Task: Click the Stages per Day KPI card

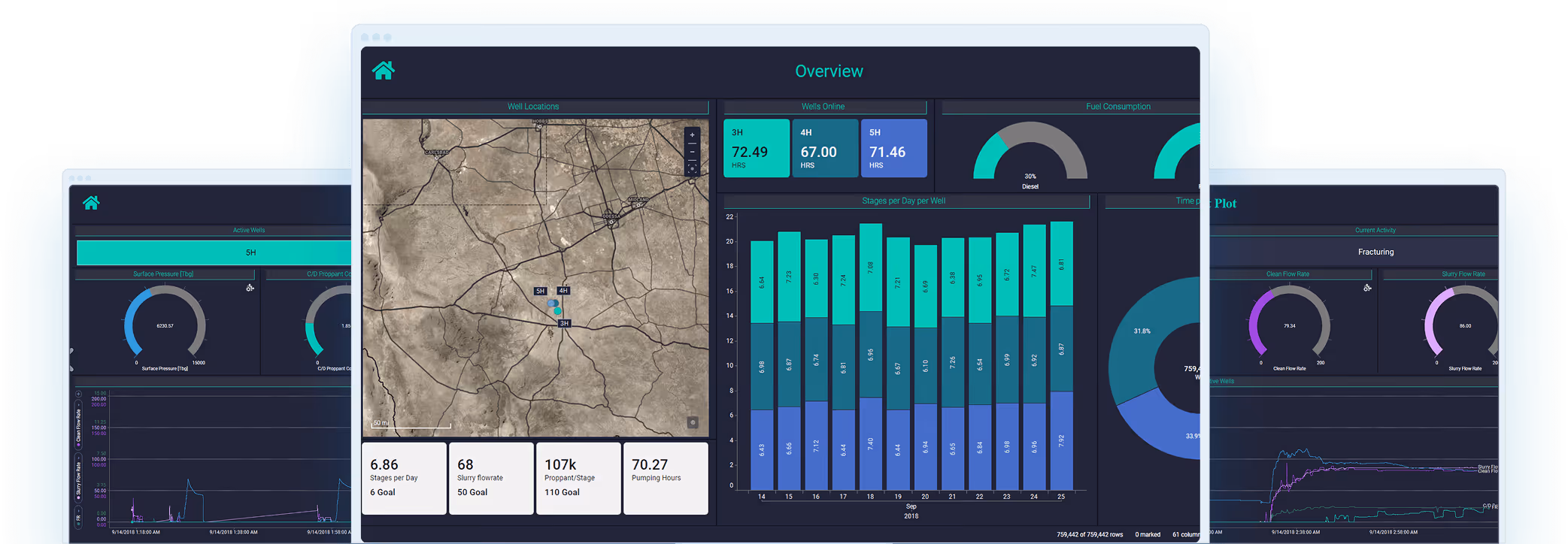Action: (404, 479)
